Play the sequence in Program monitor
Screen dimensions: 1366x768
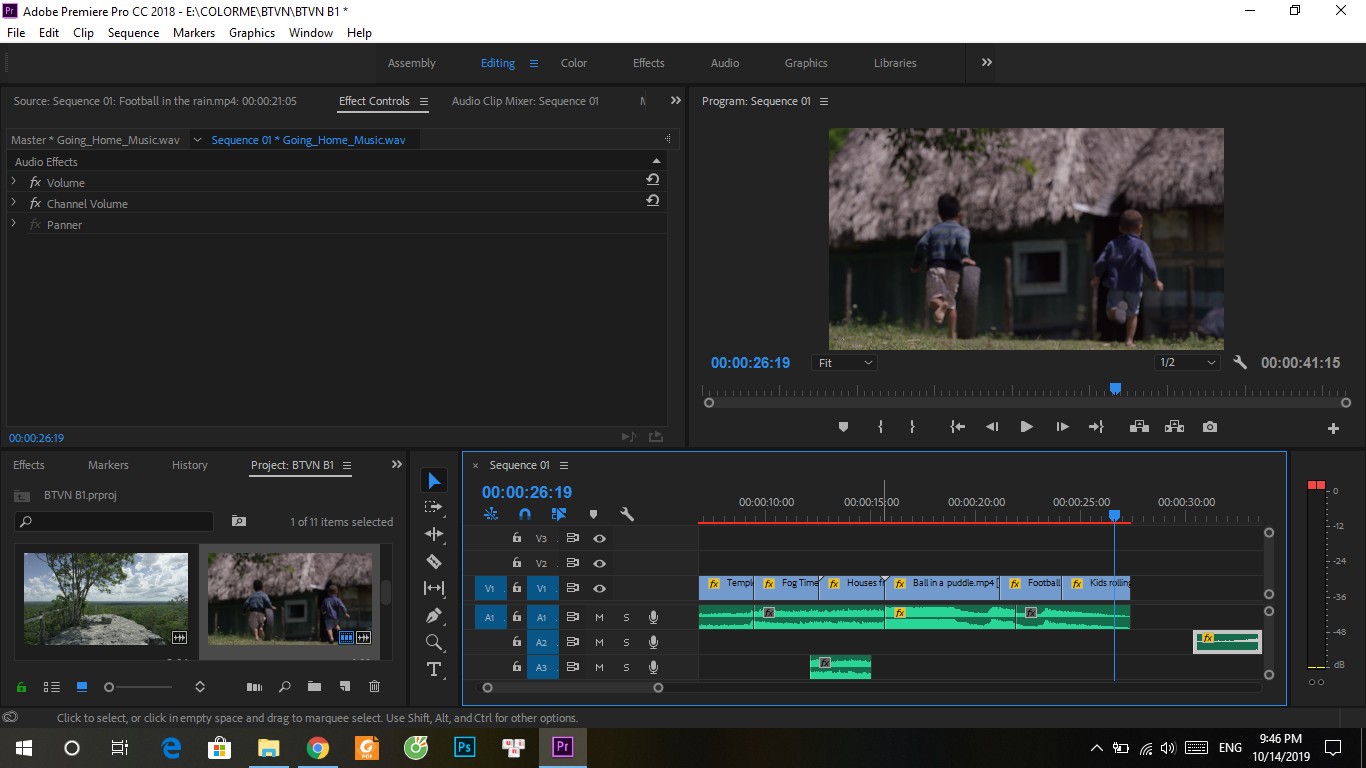tap(1026, 427)
